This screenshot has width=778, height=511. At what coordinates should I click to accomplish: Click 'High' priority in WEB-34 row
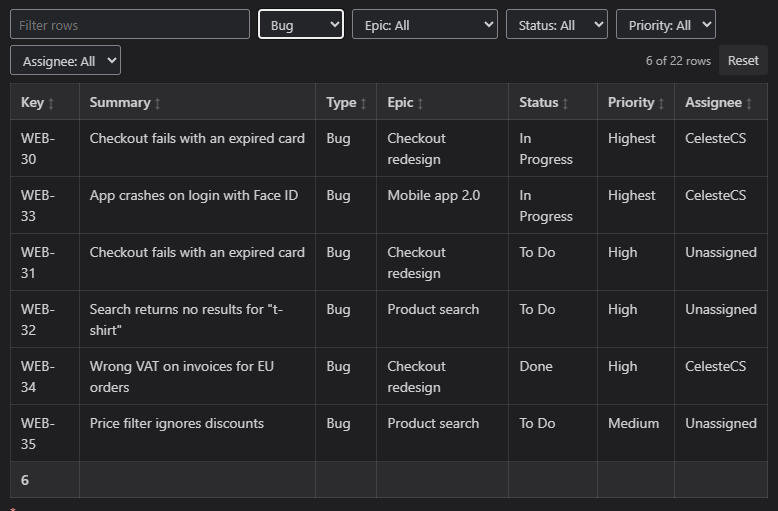[x=623, y=367]
